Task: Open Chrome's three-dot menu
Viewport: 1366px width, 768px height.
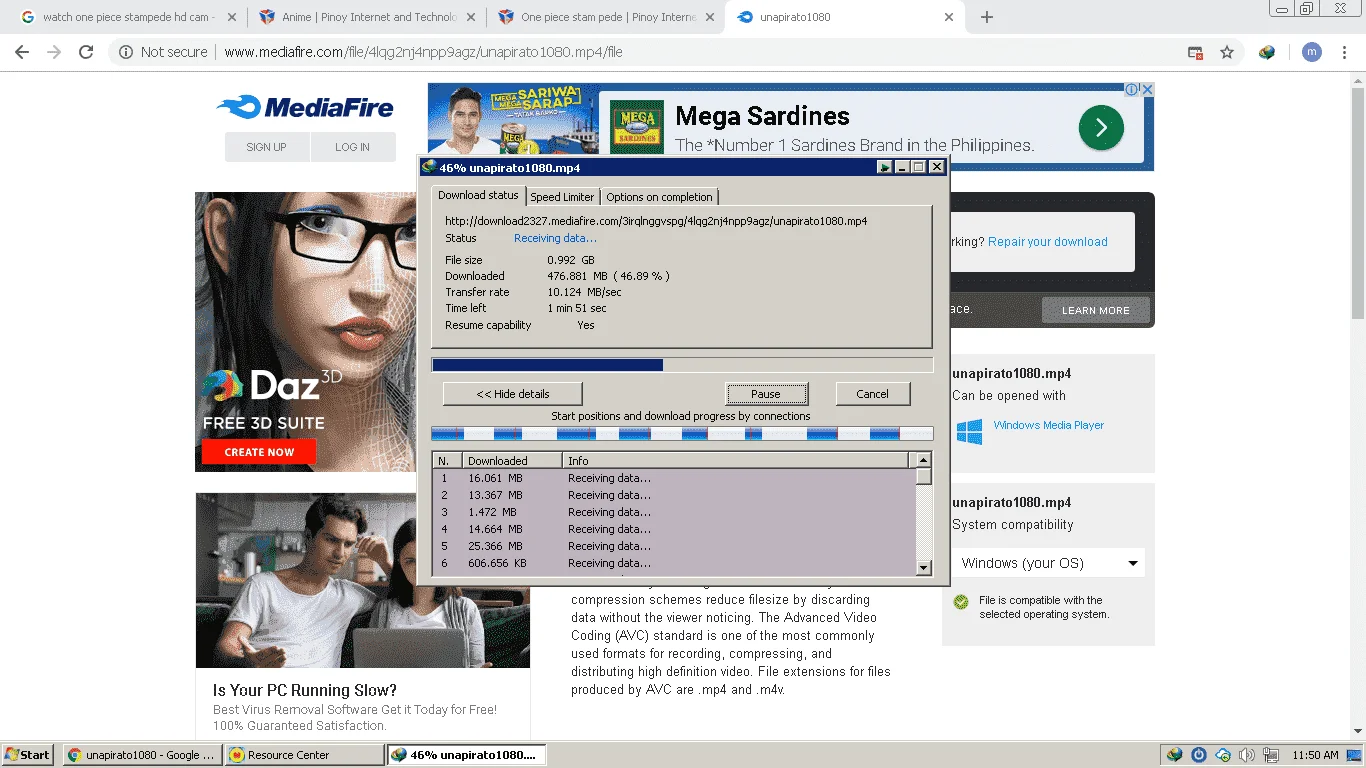Action: 1346,52
